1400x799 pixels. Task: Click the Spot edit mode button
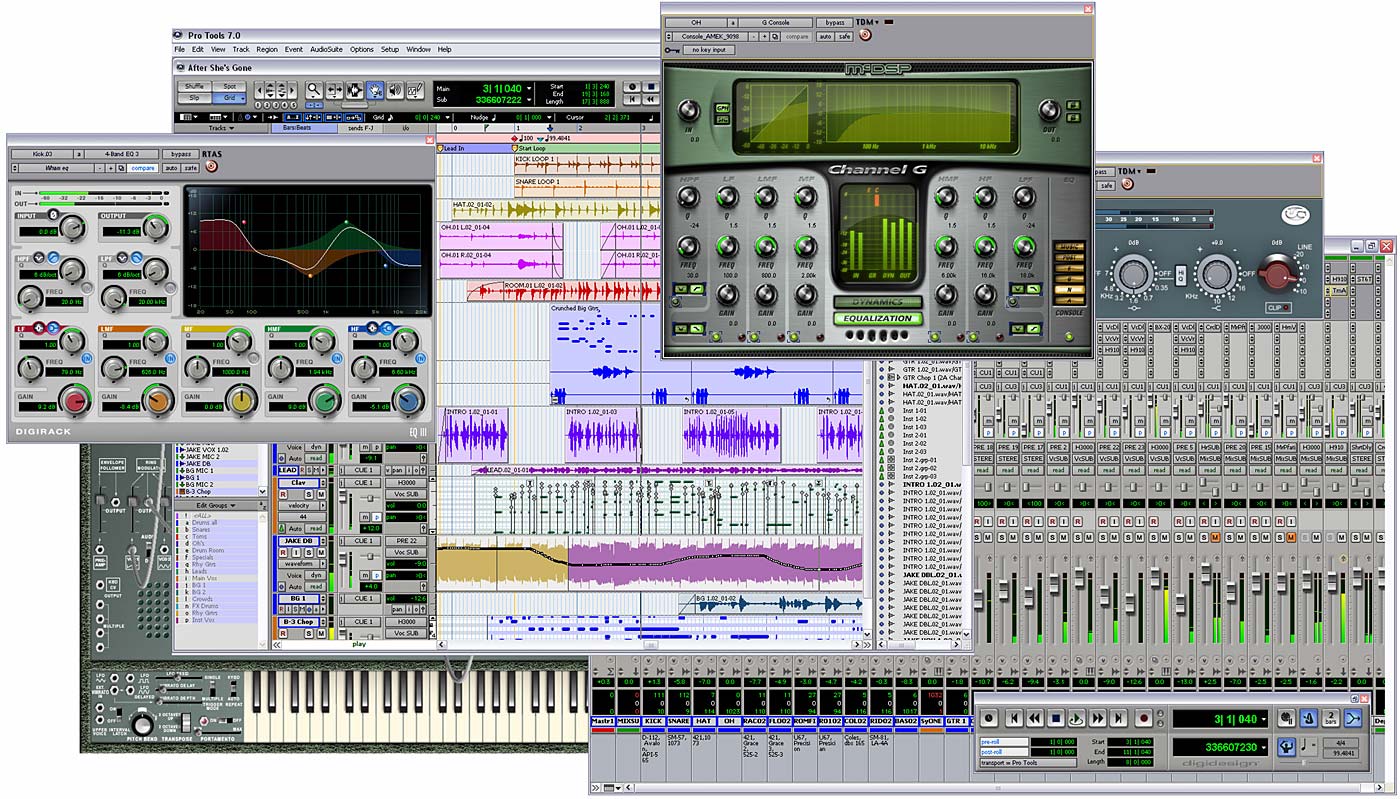230,86
